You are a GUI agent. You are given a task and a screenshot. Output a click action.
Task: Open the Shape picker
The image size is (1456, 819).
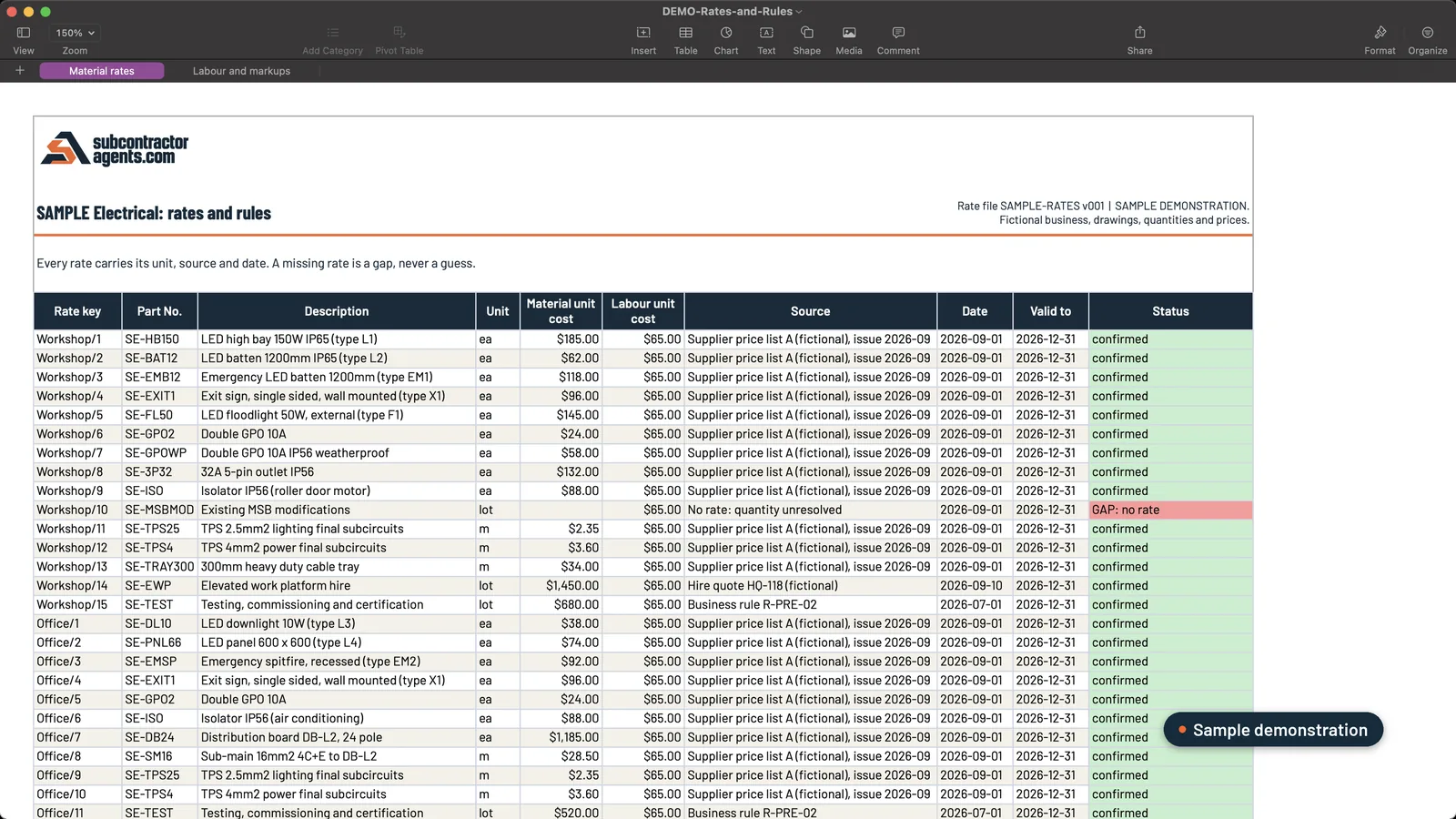point(806,33)
